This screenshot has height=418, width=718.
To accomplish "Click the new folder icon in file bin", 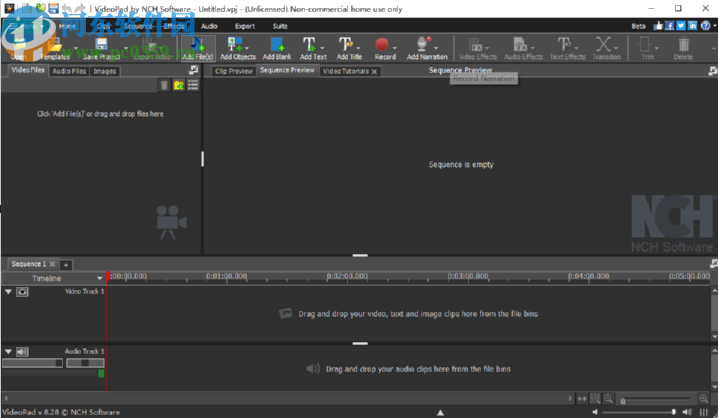I will 179,85.
